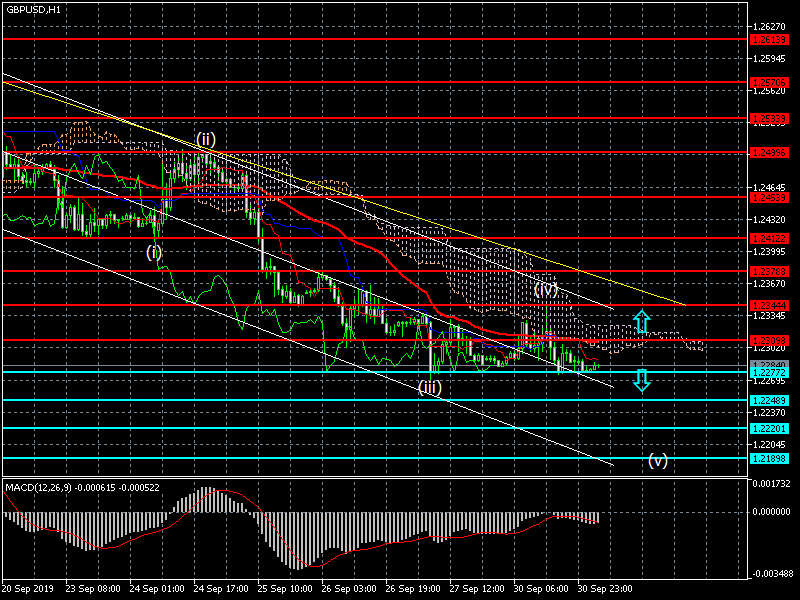Select the (i) wave label

point(154,252)
